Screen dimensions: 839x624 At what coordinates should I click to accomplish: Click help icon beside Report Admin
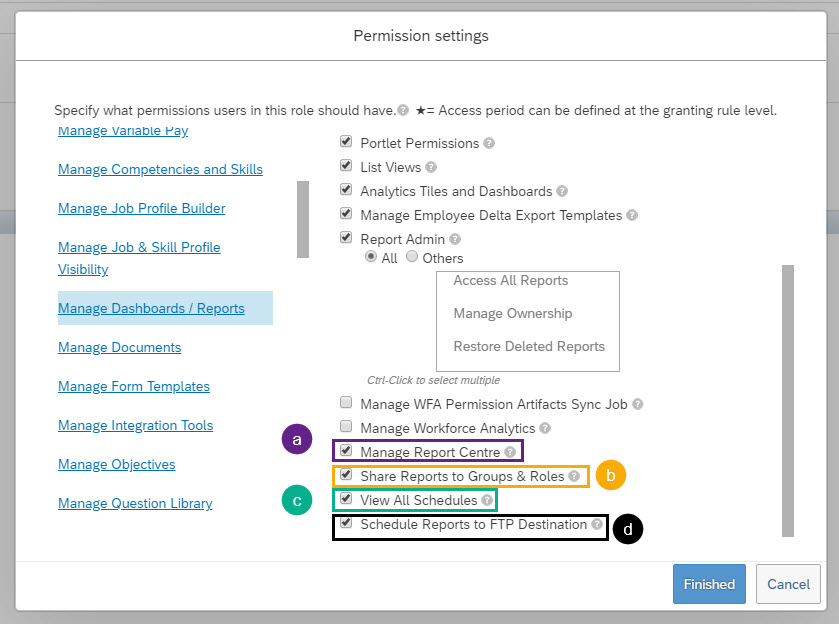click(x=455, y=239)
